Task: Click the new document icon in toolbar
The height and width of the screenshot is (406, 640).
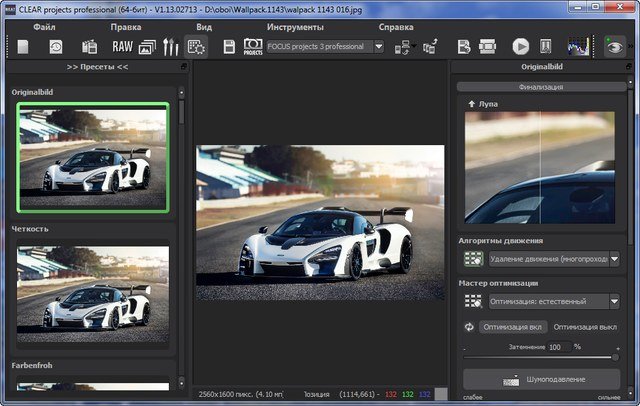Action: [x=24, y=46]
